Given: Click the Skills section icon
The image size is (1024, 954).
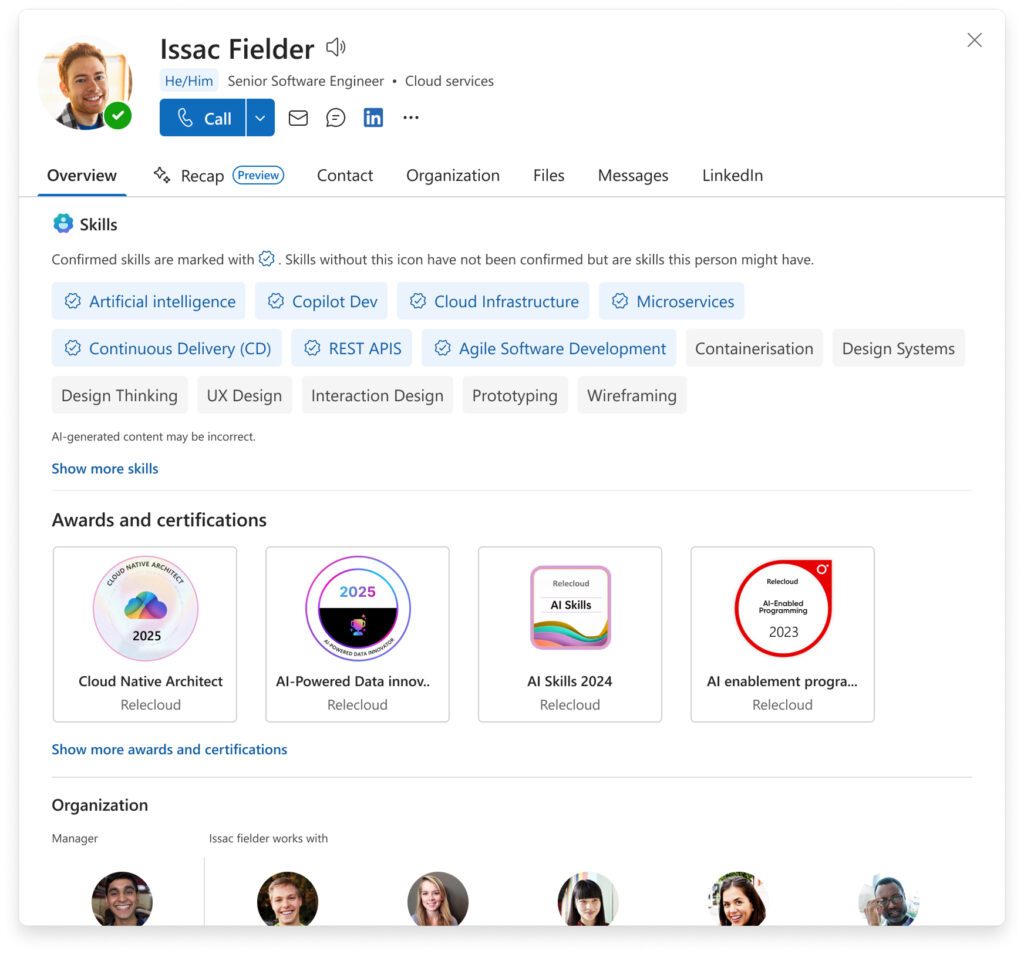Looking at the screenshot, I should click(63, 224).
